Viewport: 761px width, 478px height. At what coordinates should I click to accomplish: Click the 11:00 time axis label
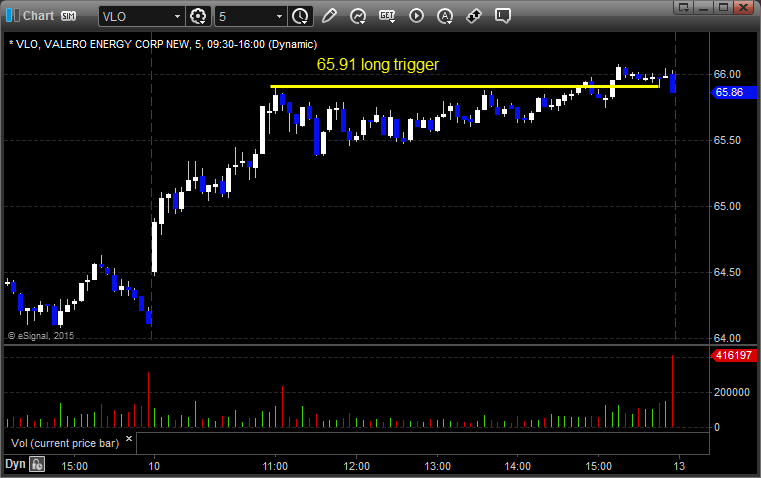click(275, 466)
